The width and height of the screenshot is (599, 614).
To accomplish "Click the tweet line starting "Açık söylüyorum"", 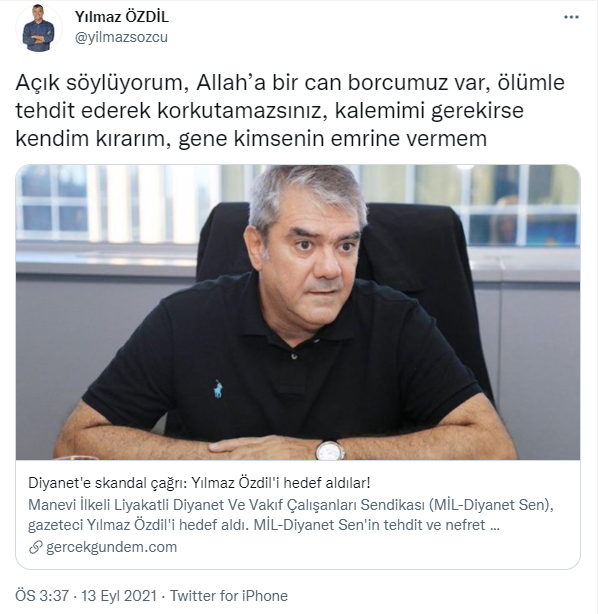I will (290, 83).
